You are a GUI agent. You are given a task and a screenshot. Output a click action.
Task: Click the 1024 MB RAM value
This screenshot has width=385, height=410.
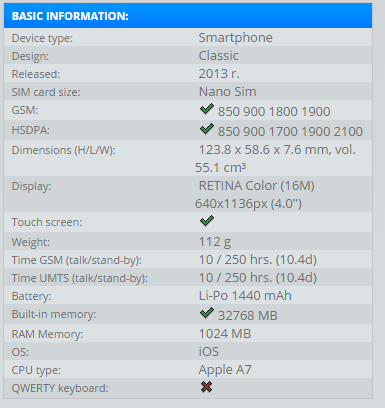pyautogui.click(x=225, y=334)
